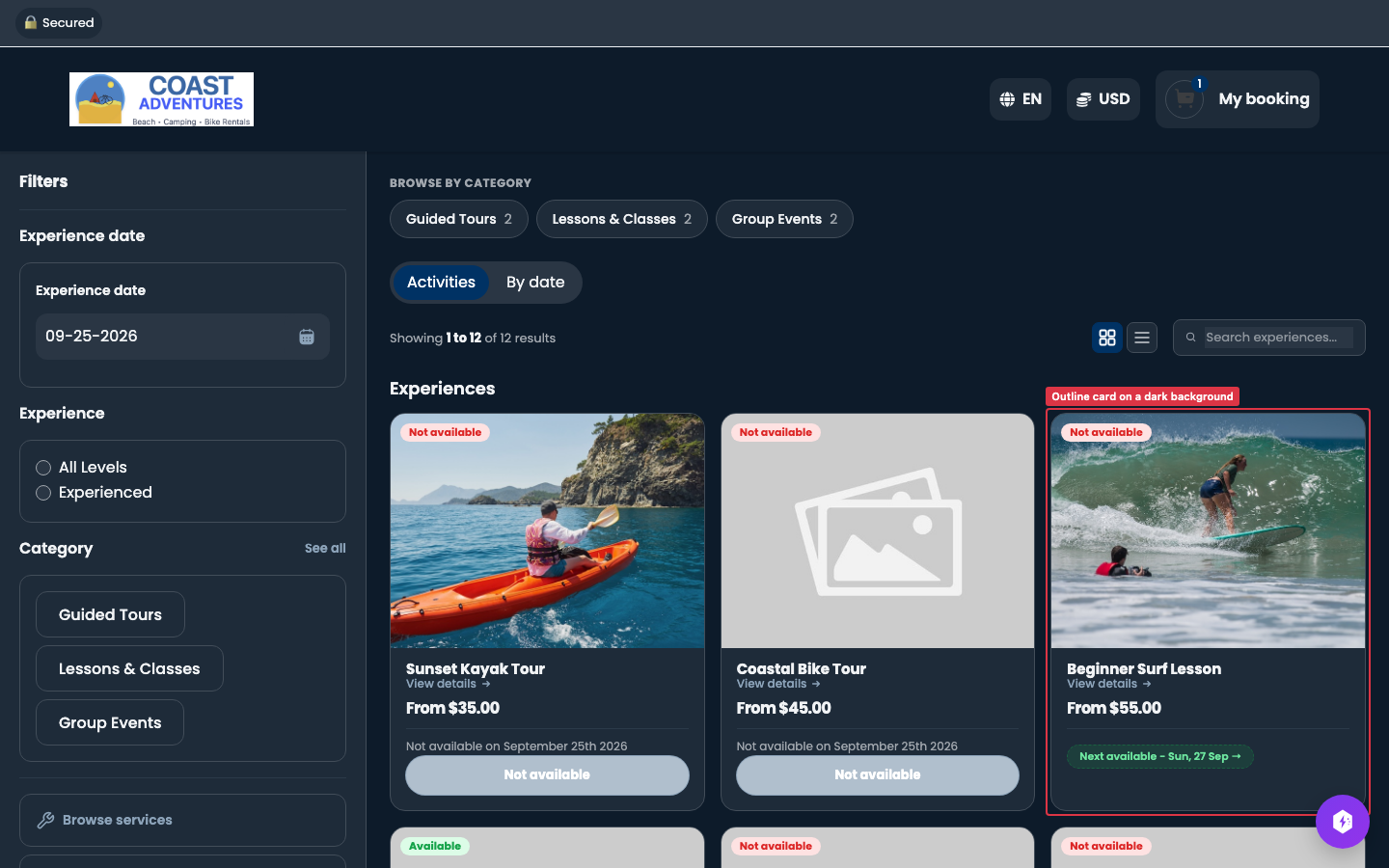Open the Sunset Kayak Tour photo

(547, 531)
